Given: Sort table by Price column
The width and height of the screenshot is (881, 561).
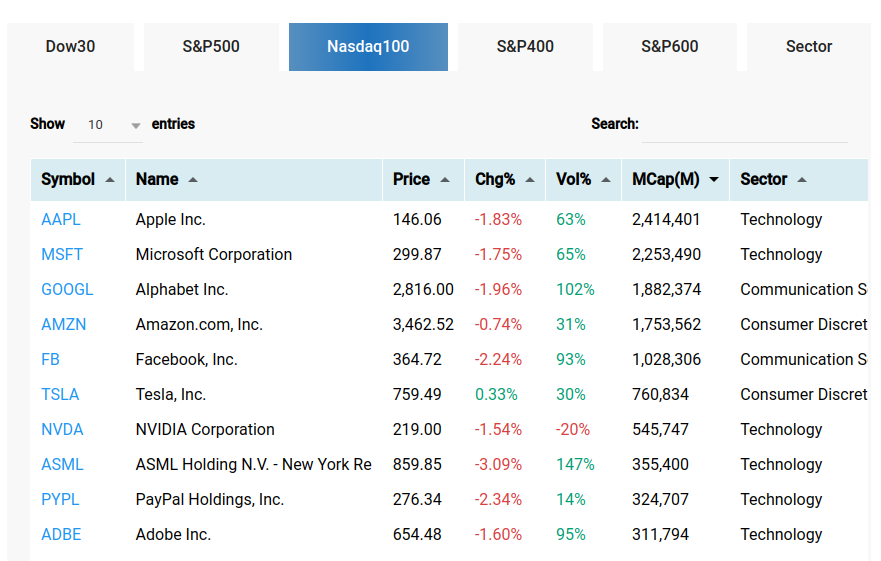Looking at the screenshot, I should [424, 180].
